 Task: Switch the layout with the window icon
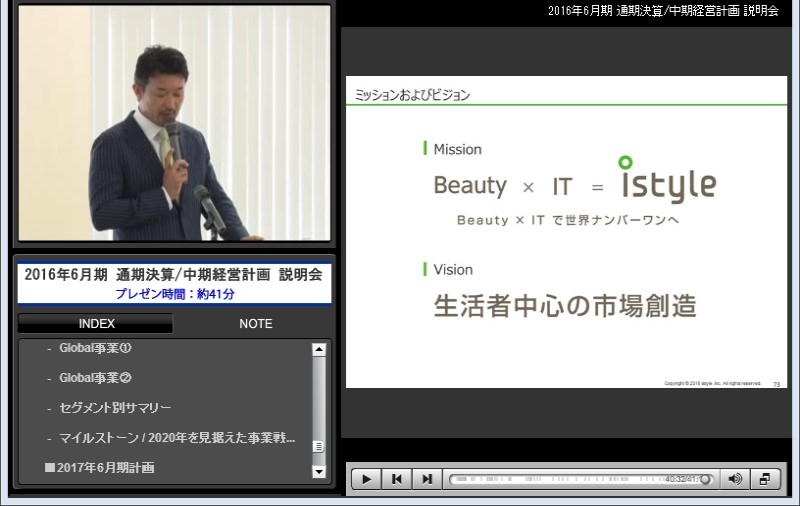click(x=765, y=479)
